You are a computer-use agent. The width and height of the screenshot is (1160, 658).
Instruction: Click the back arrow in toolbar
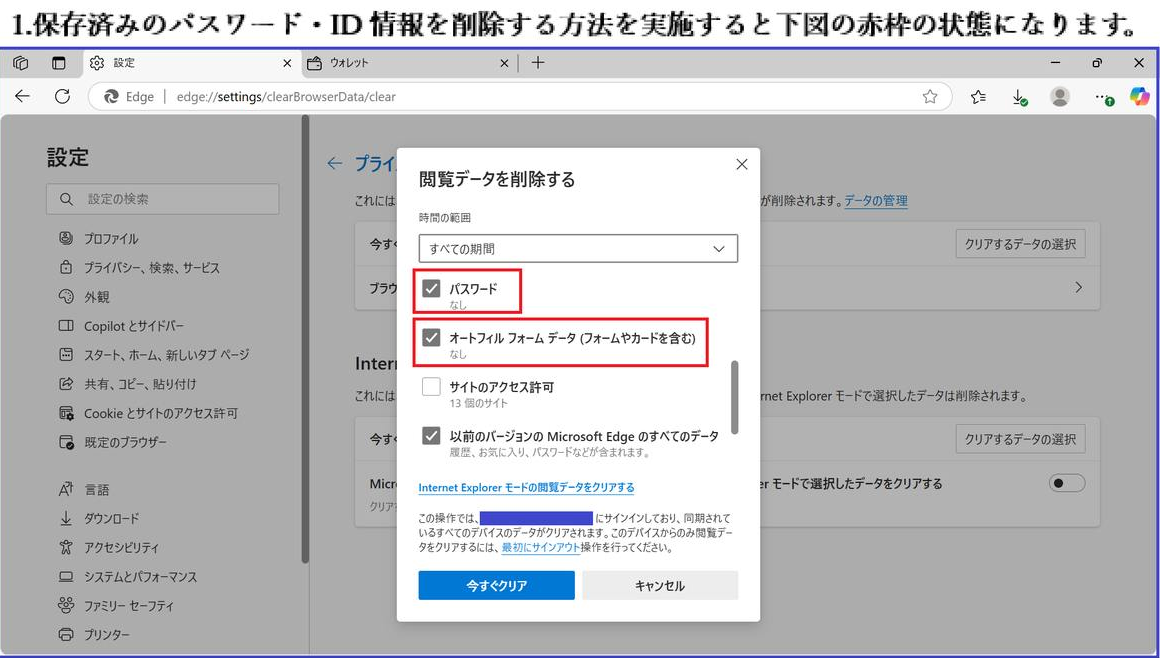[22, 97]
